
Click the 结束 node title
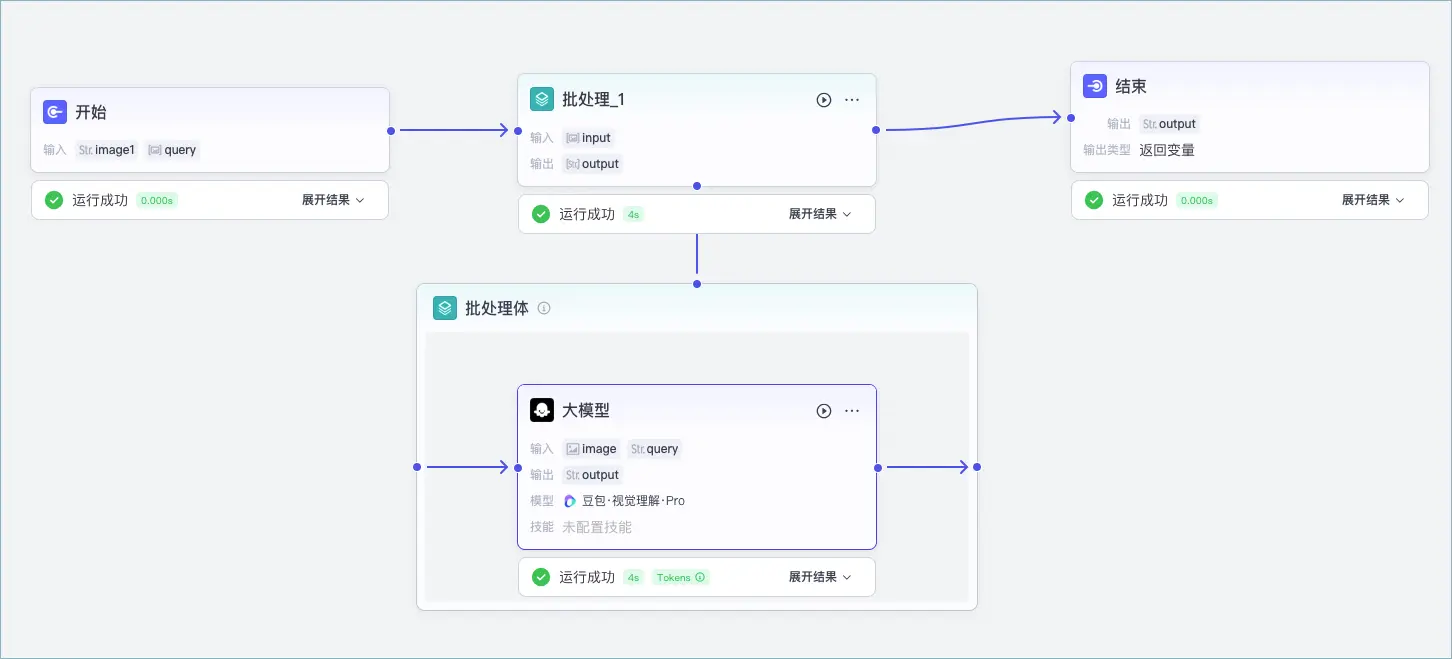1131,87
